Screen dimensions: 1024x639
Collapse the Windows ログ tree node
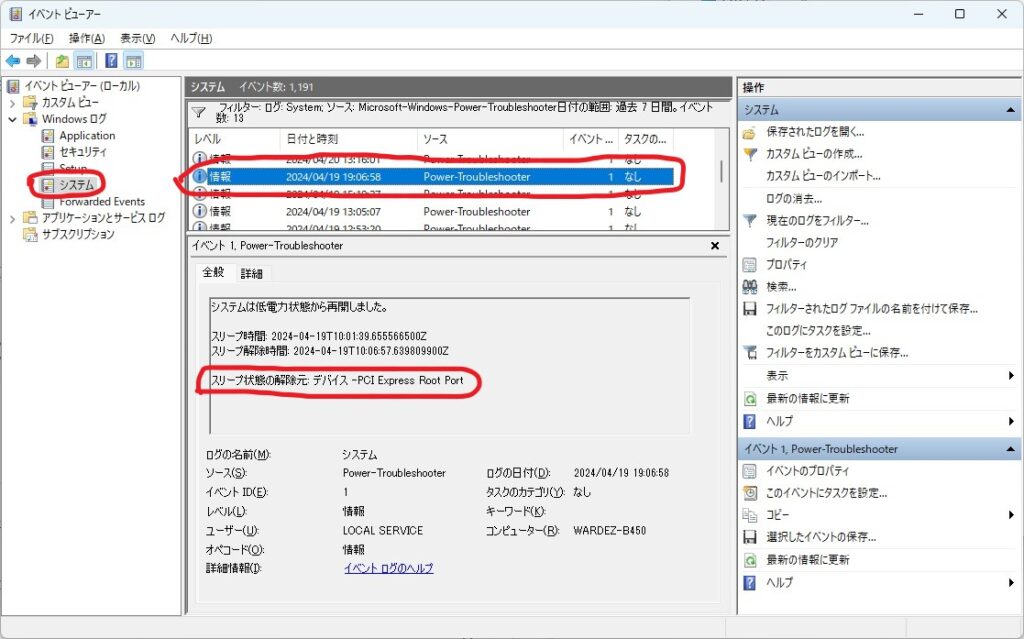coord(12,119)
